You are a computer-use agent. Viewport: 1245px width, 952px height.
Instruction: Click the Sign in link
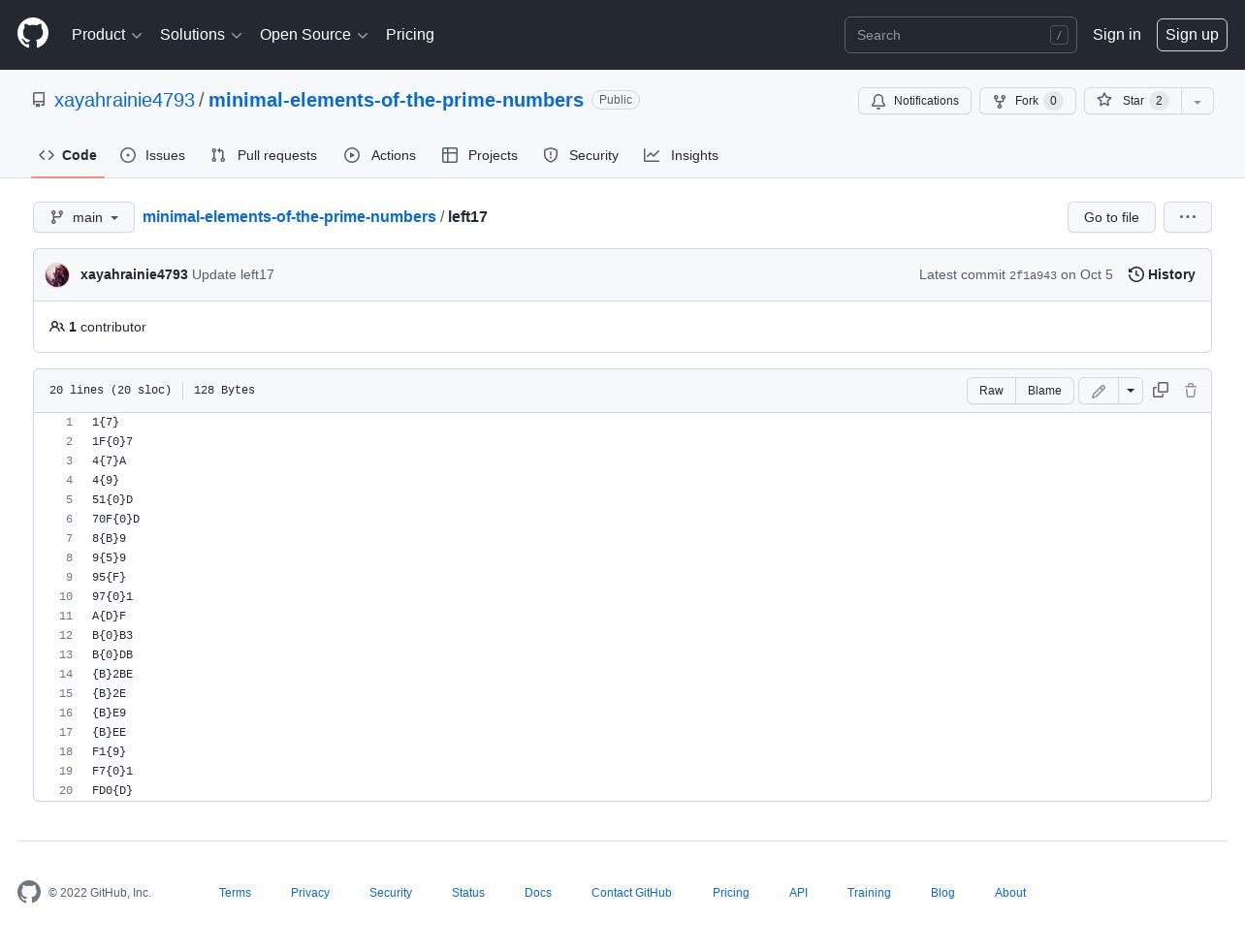1117,35
